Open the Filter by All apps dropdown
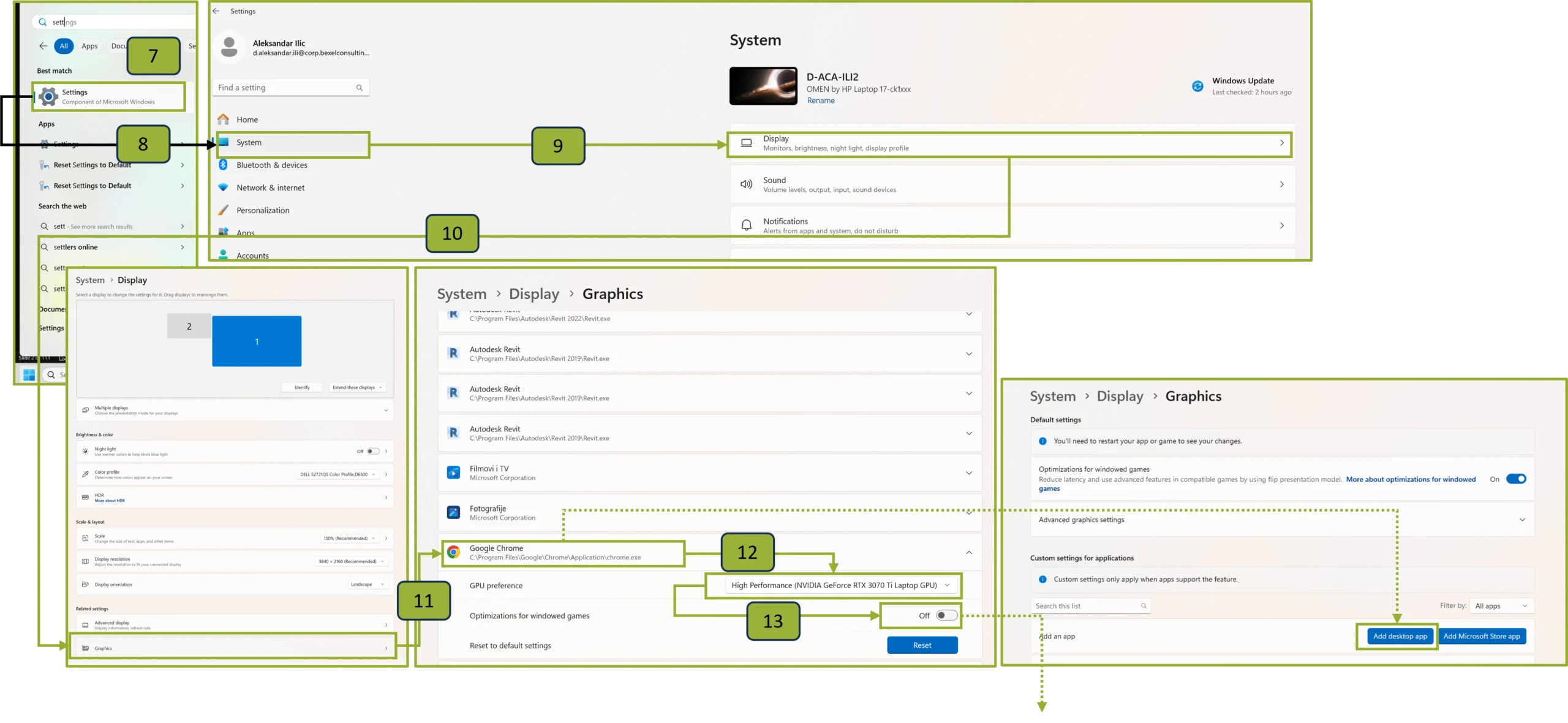 (1502, 606)
